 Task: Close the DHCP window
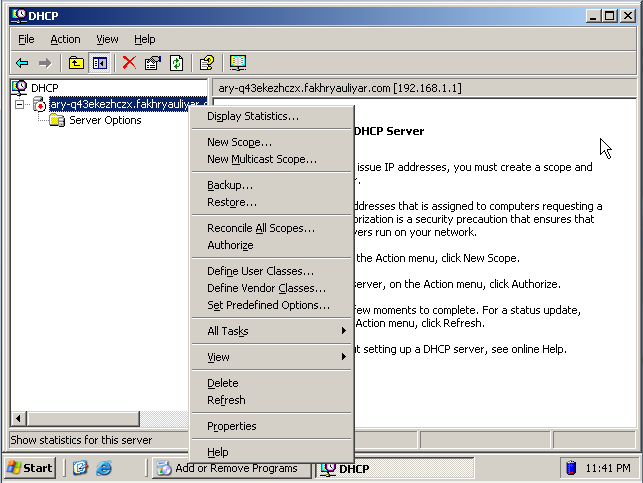tap(628, 16)
